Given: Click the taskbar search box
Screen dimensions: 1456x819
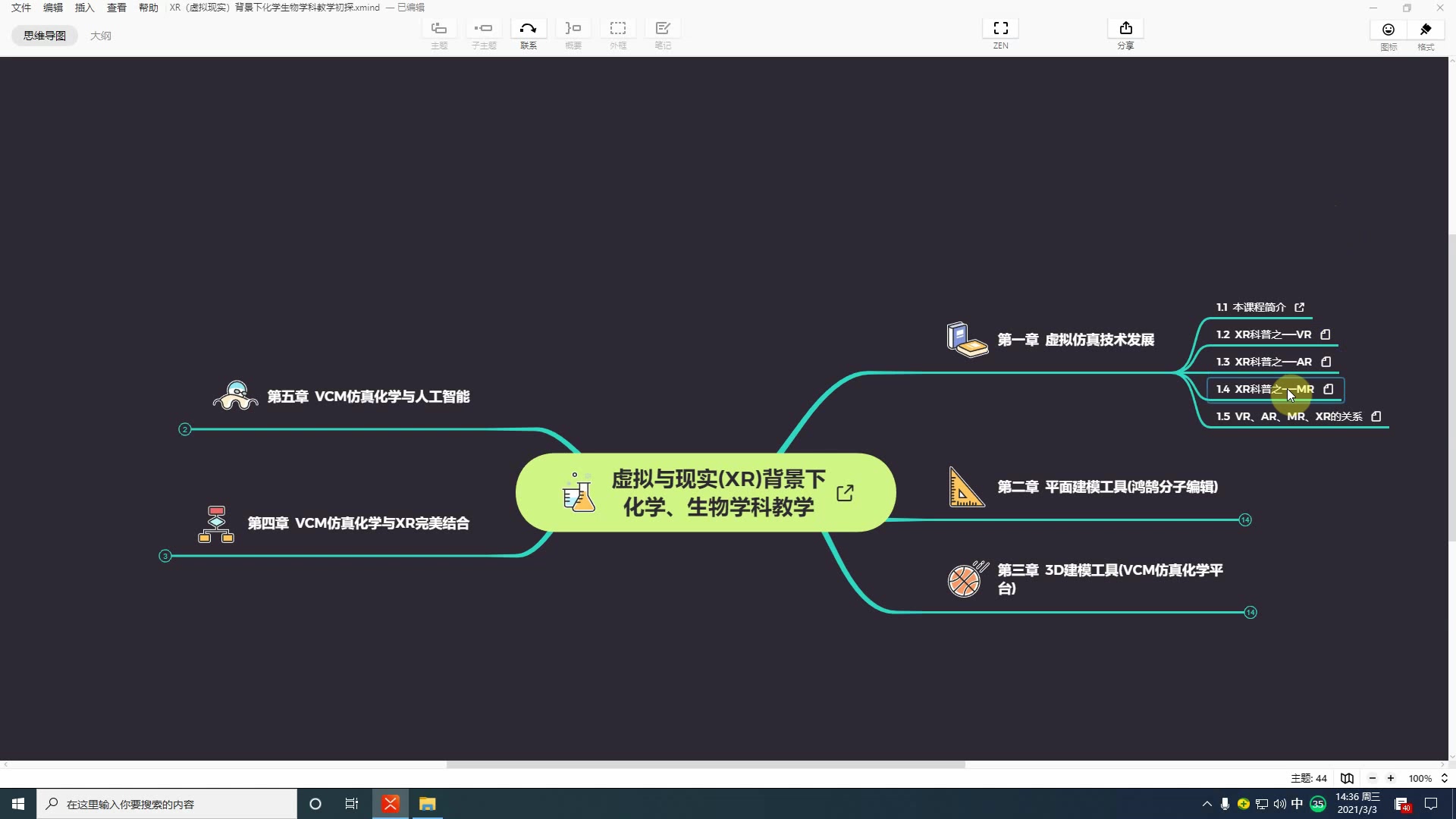Looking at the screenshot, I should point(167,804).
